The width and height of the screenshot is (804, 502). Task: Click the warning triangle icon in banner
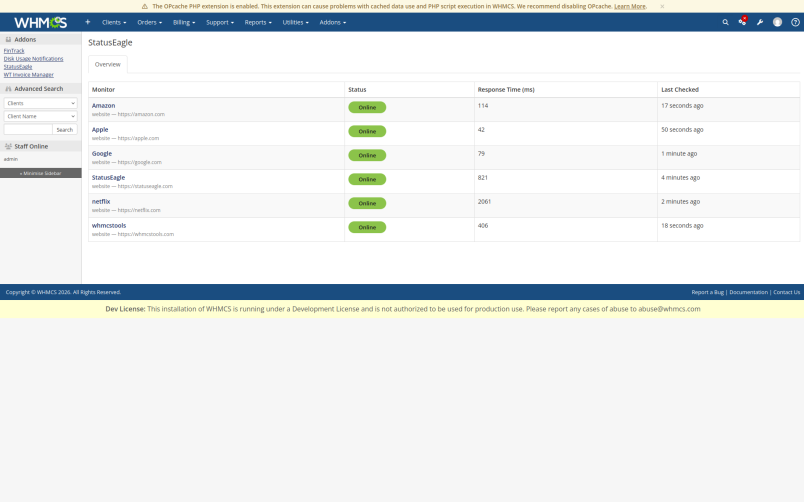click(x=145, y=6)
